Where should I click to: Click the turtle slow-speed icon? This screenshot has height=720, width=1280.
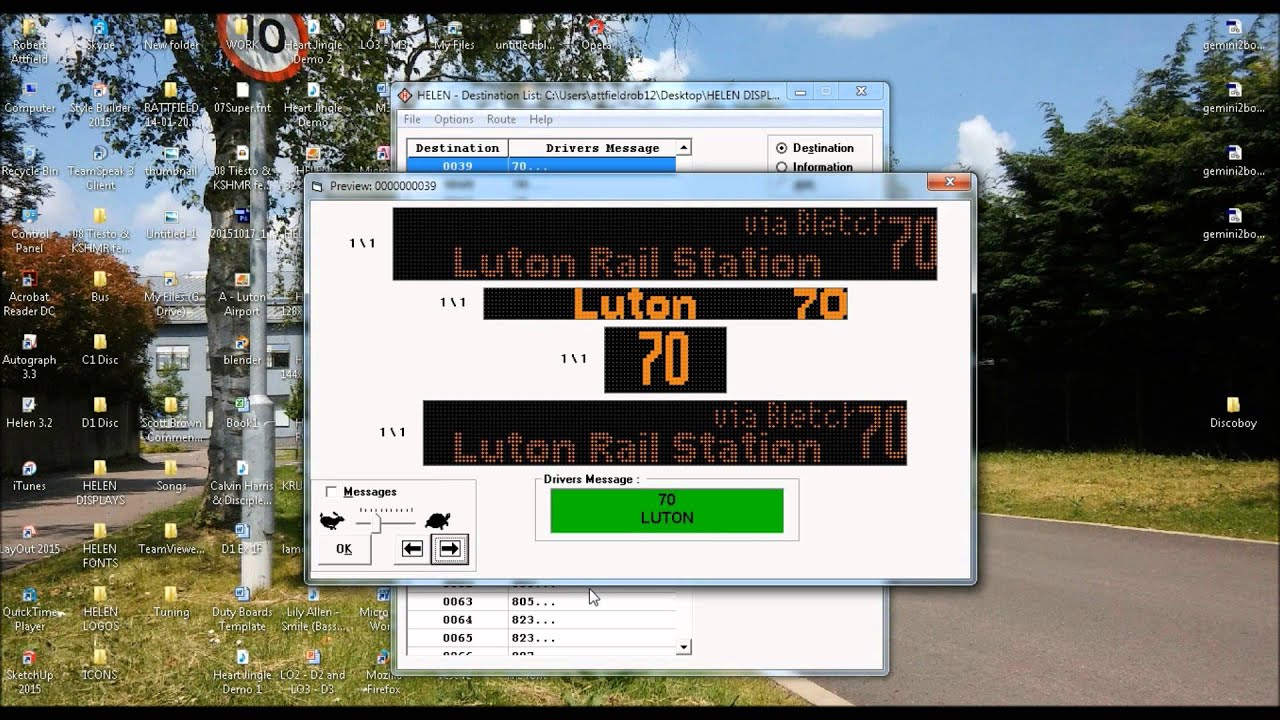(437, 520)
